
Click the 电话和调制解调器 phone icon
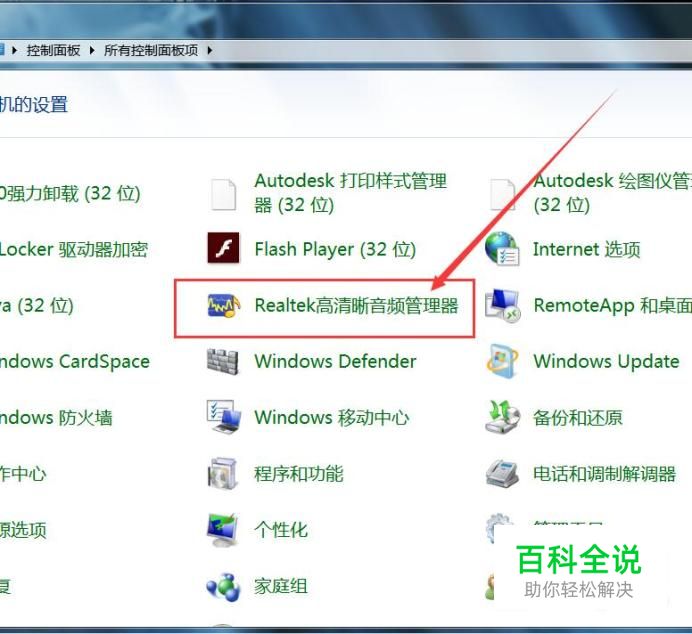tap(502, 473)
